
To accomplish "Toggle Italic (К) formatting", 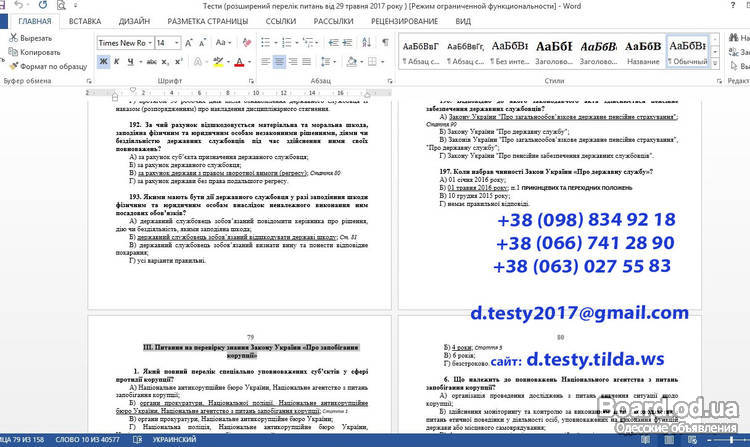I will (116, 62).
